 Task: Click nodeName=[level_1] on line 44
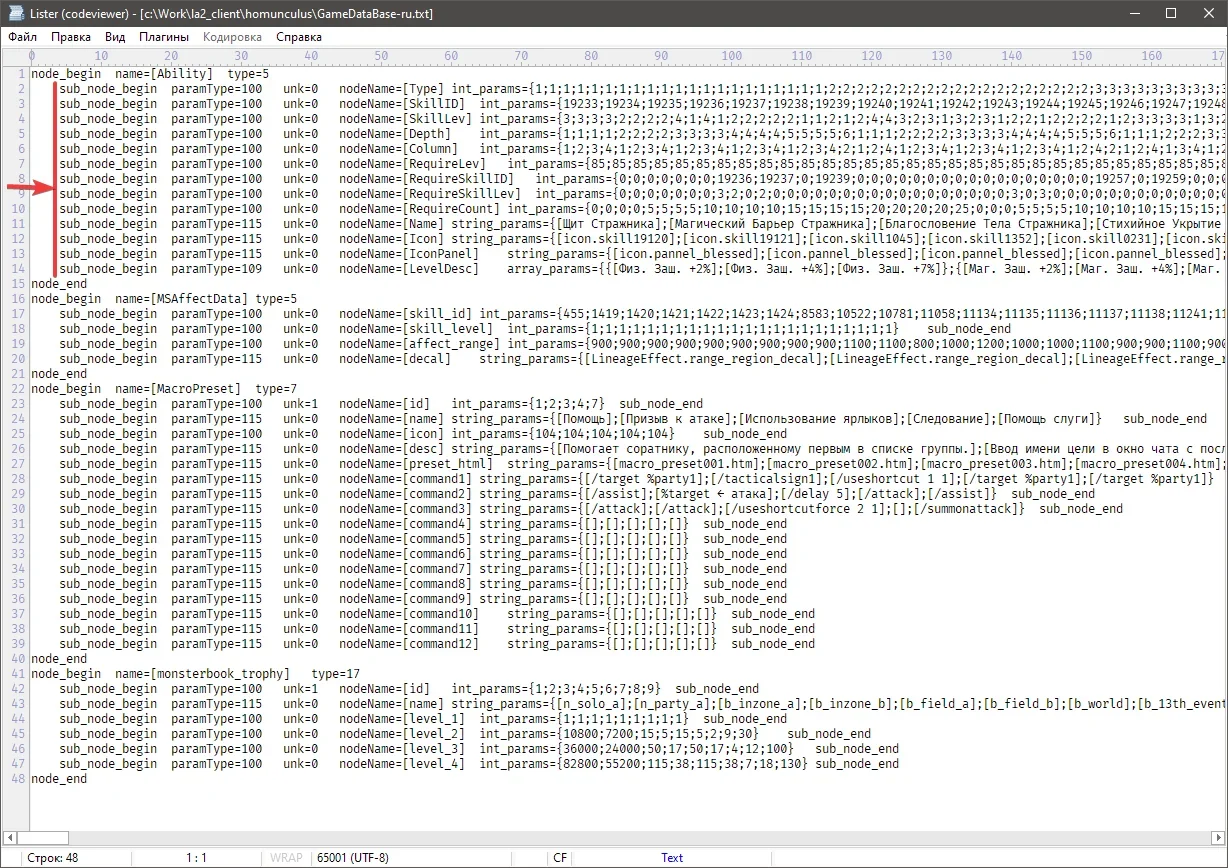[x=402, y=719]
